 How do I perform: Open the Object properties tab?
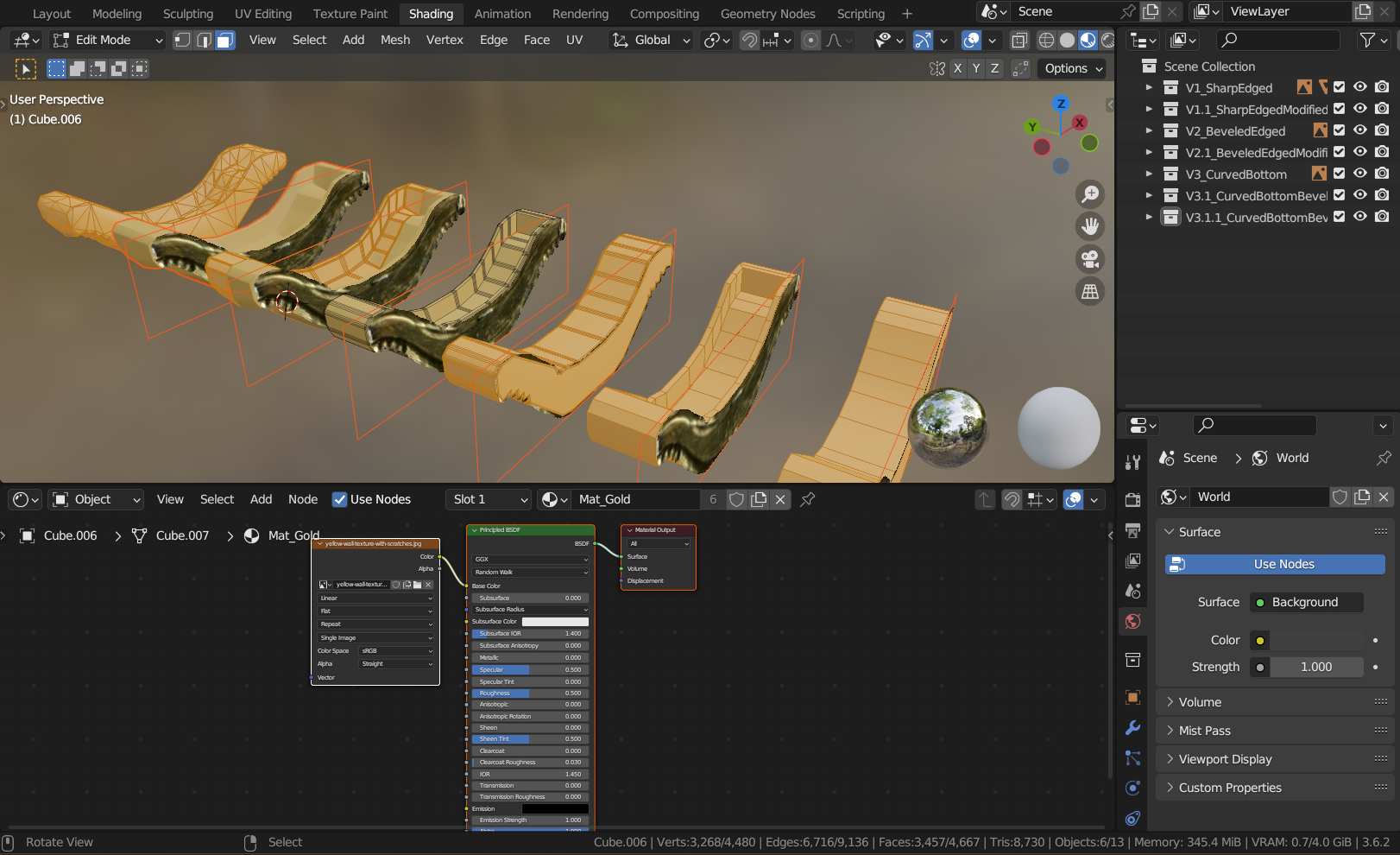1133,697
